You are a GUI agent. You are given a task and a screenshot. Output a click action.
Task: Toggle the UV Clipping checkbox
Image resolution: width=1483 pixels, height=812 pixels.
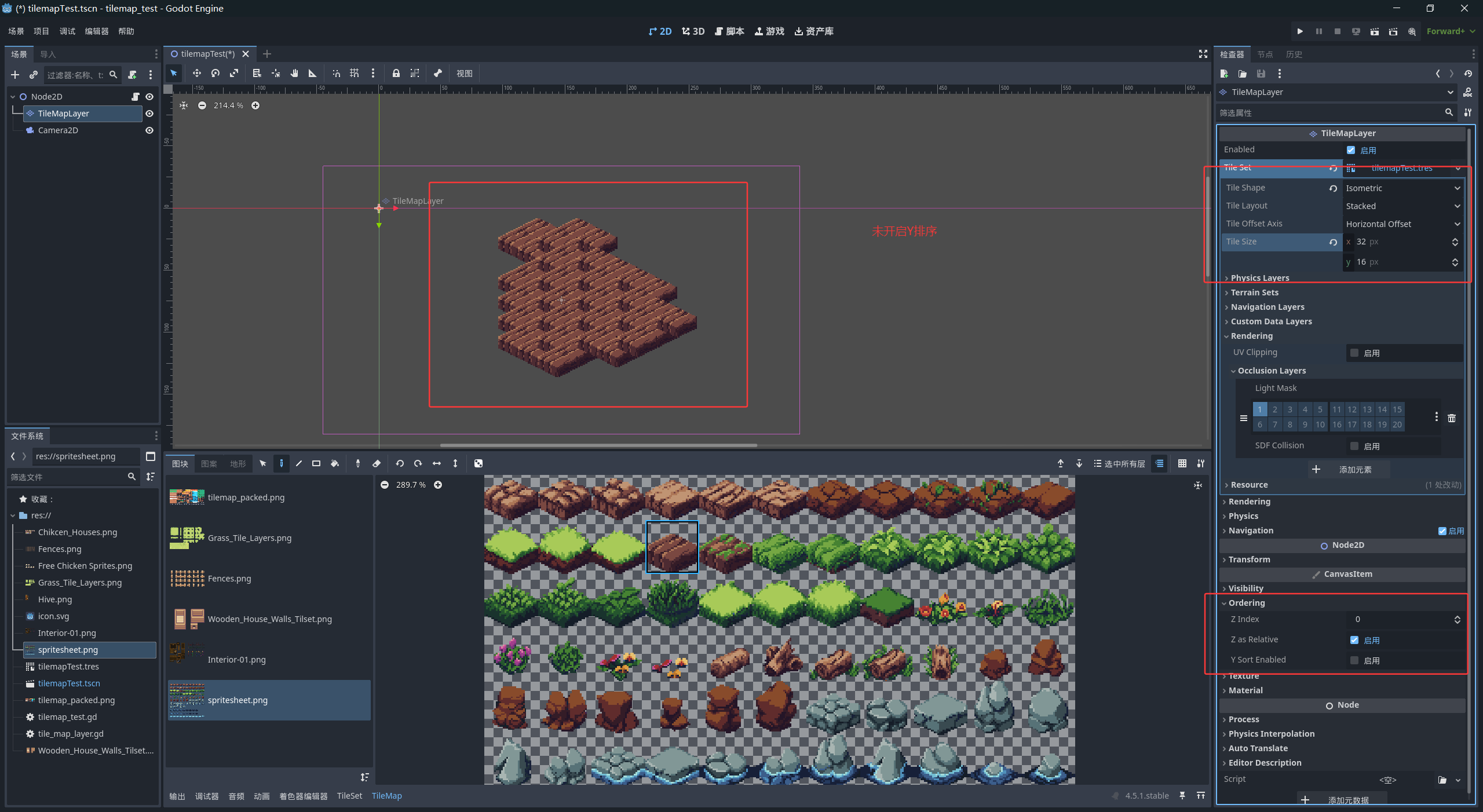click(x=1354, y=353)
